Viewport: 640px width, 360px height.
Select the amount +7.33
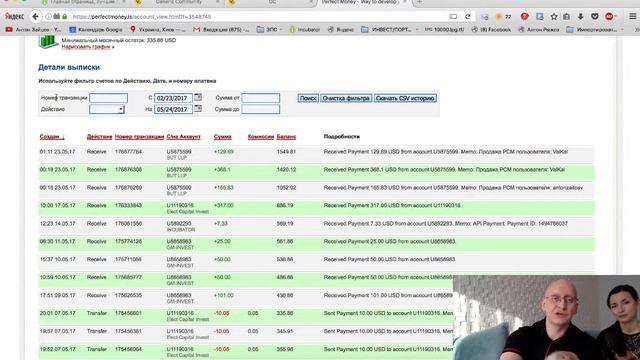tap(220, 223)
